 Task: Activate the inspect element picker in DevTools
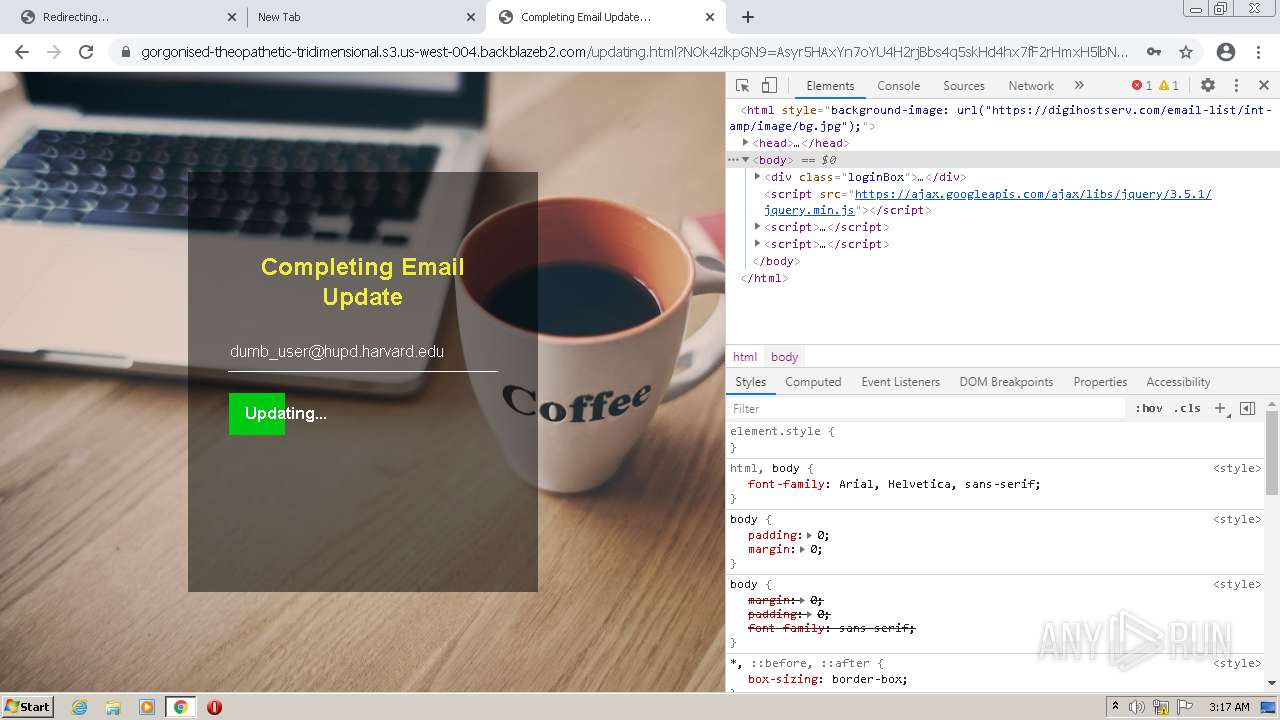coord(742,86)
